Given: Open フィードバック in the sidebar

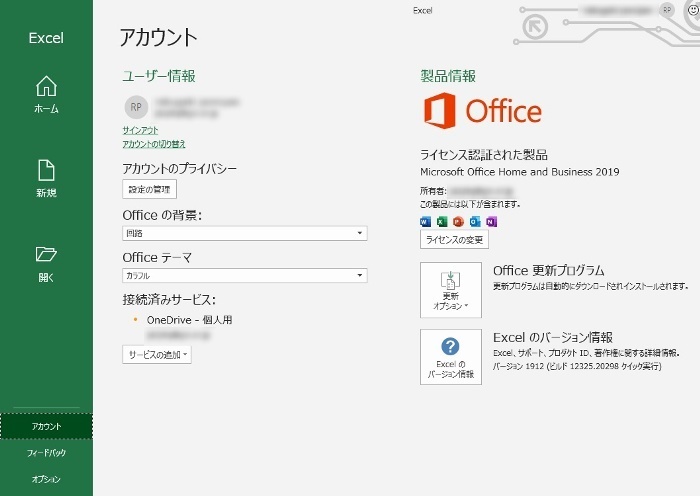Looking at the screenshot, I should click(x=46, y=453).
